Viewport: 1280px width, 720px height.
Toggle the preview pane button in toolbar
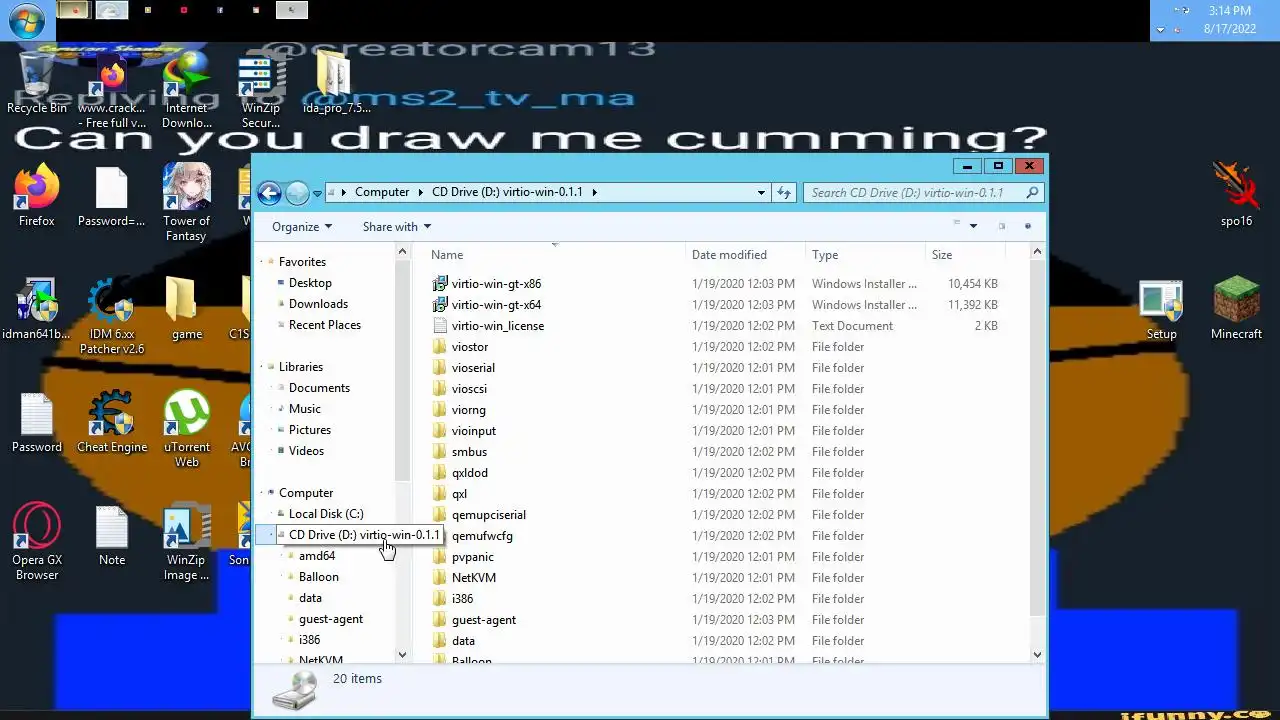[x=1001, y=226]
